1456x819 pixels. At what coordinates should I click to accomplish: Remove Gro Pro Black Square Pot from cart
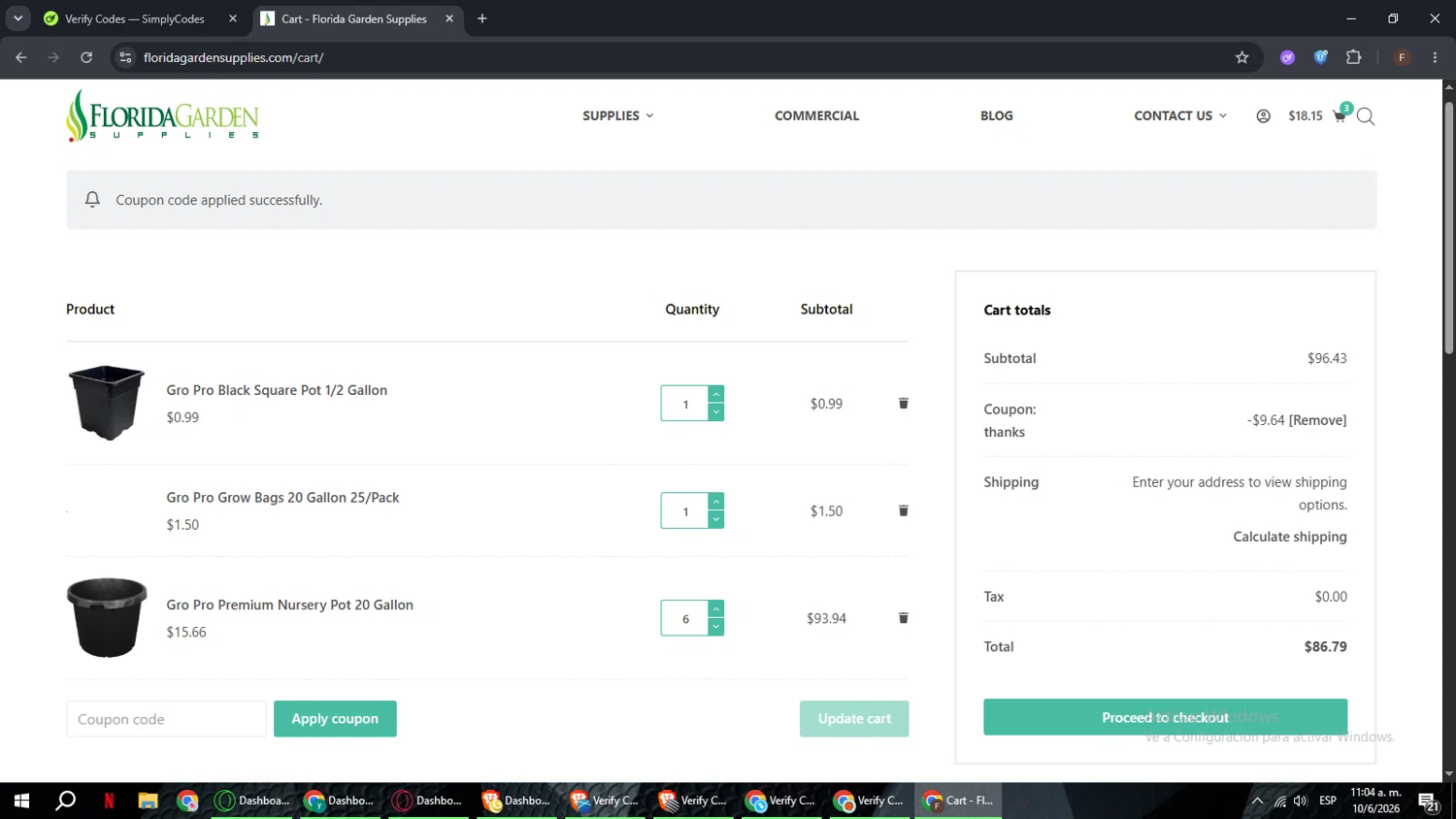point(903,404)
